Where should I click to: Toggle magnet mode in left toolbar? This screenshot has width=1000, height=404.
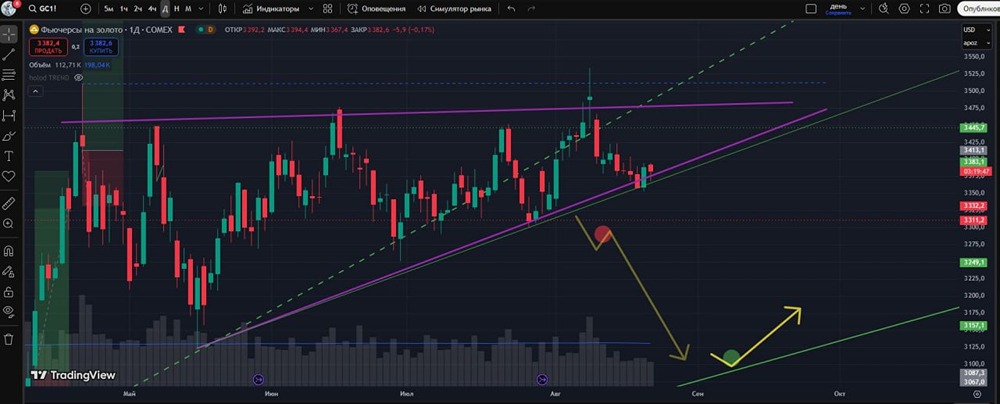(x=9, y=251)
